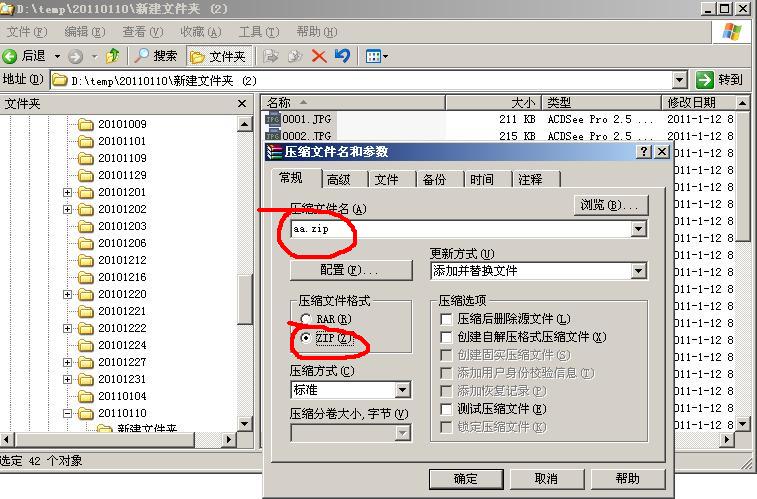This screenshot has height=499, width=757.
Task: Open the 更新方式 update mode dropdown
Action: (x=638, y=271)
